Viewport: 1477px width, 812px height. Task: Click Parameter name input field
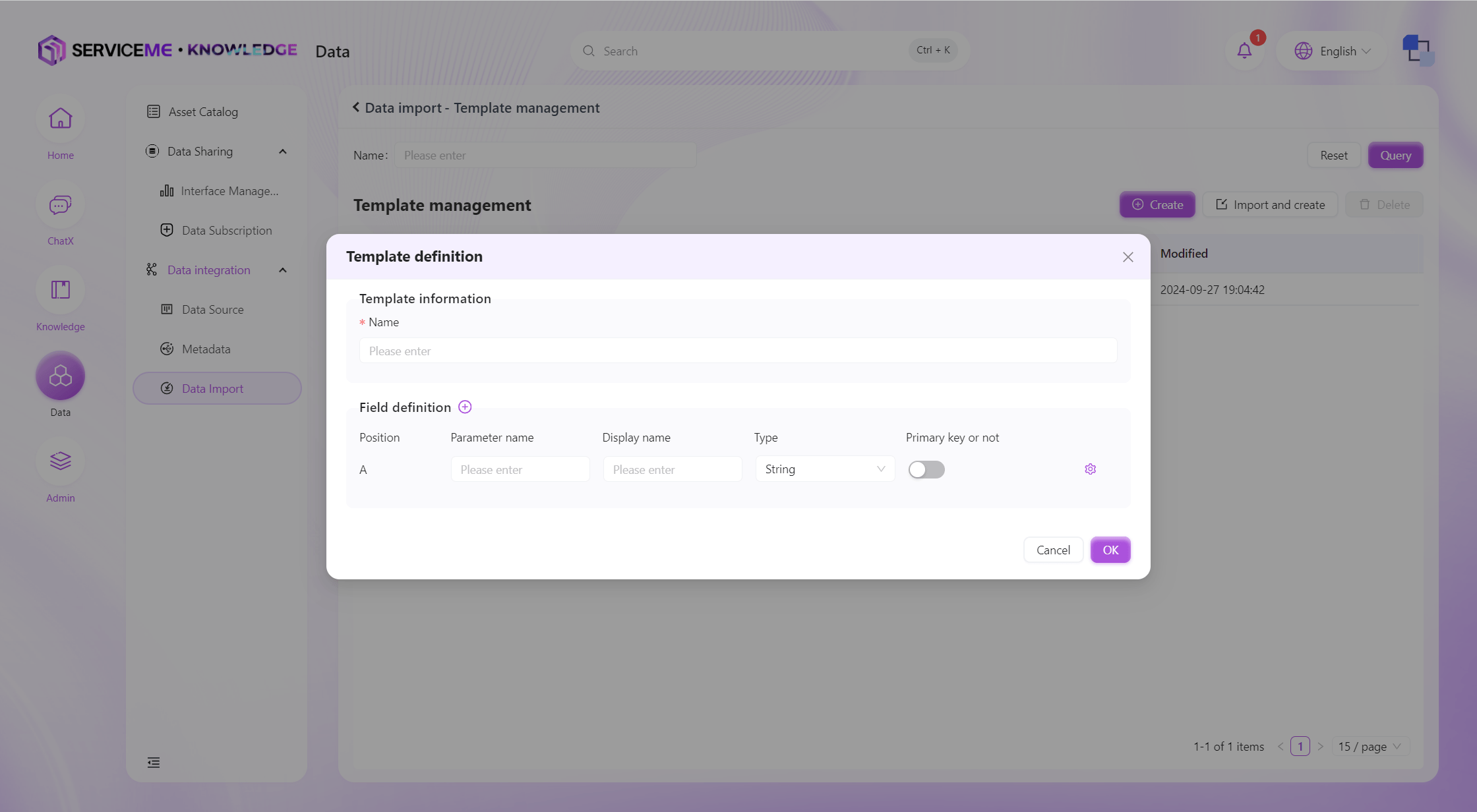point(520,469)
